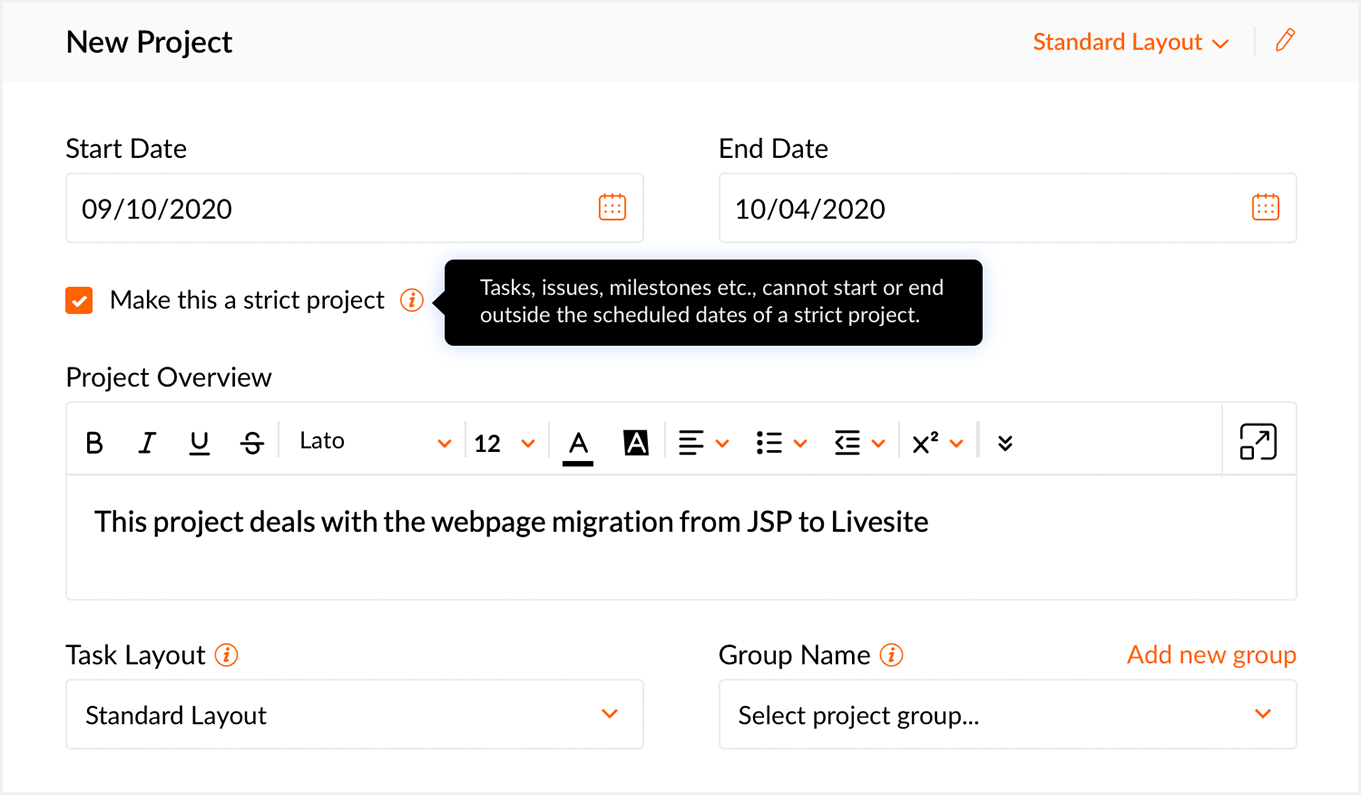Click the Add new group link
Image resolution: width=1361 pixels, height=795 pixels.
coord(1211,655)
